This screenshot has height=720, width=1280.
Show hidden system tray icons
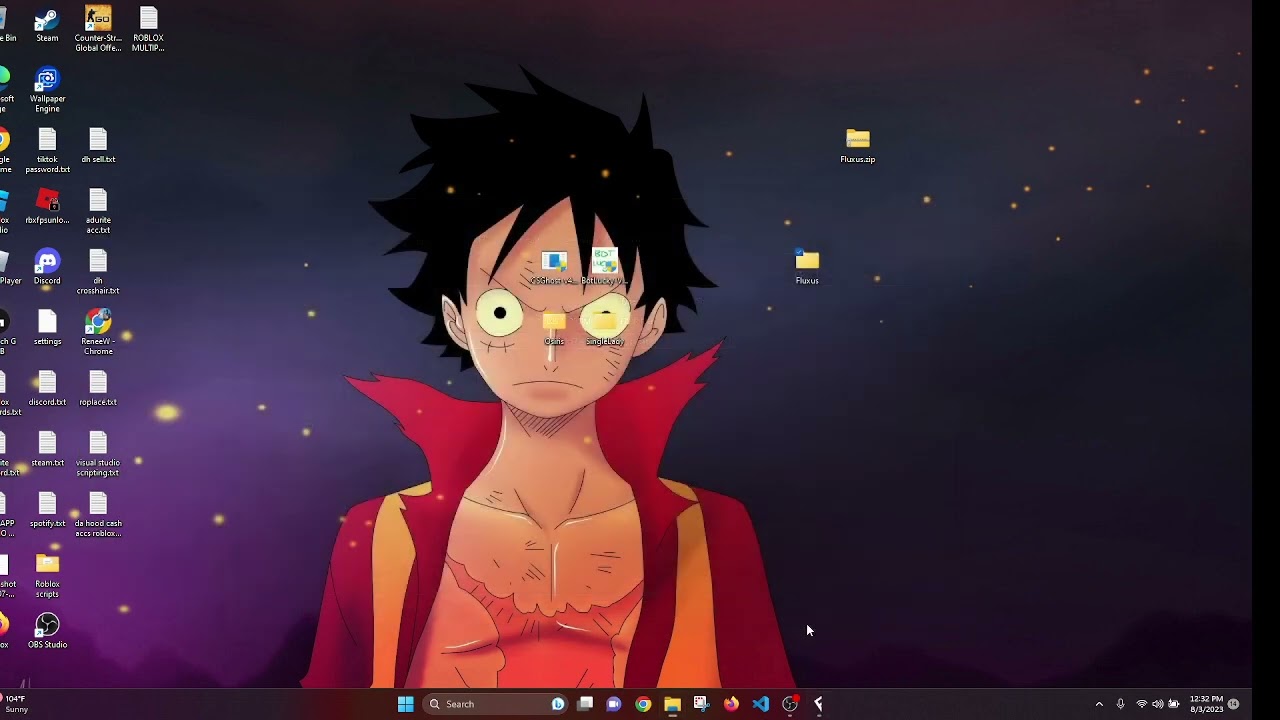pos(1099,704)
